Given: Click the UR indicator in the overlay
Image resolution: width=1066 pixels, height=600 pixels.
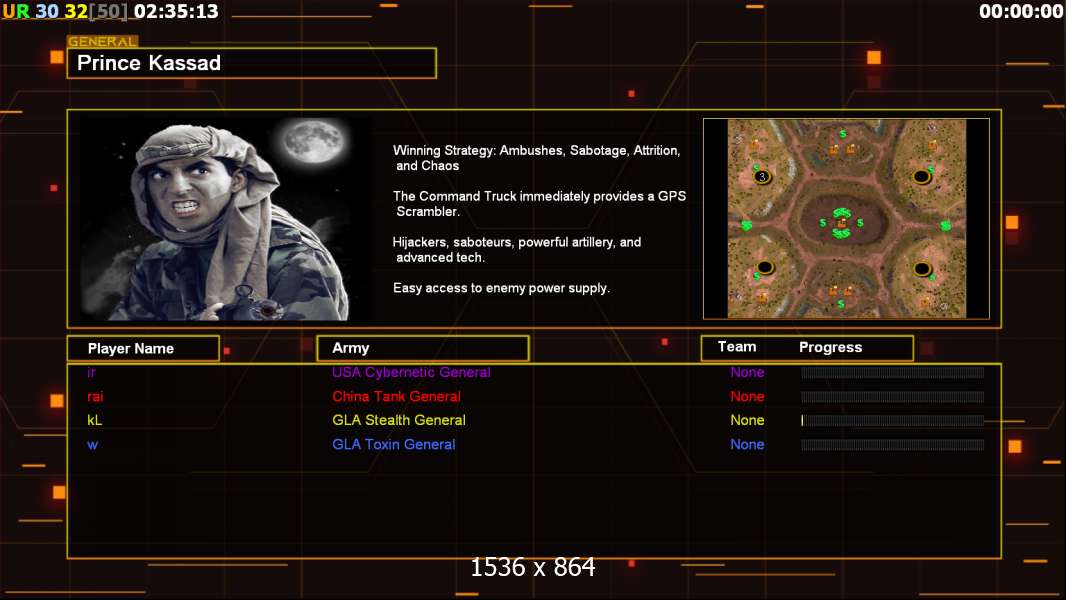Looking at the screenshot, I should point(16,12).
